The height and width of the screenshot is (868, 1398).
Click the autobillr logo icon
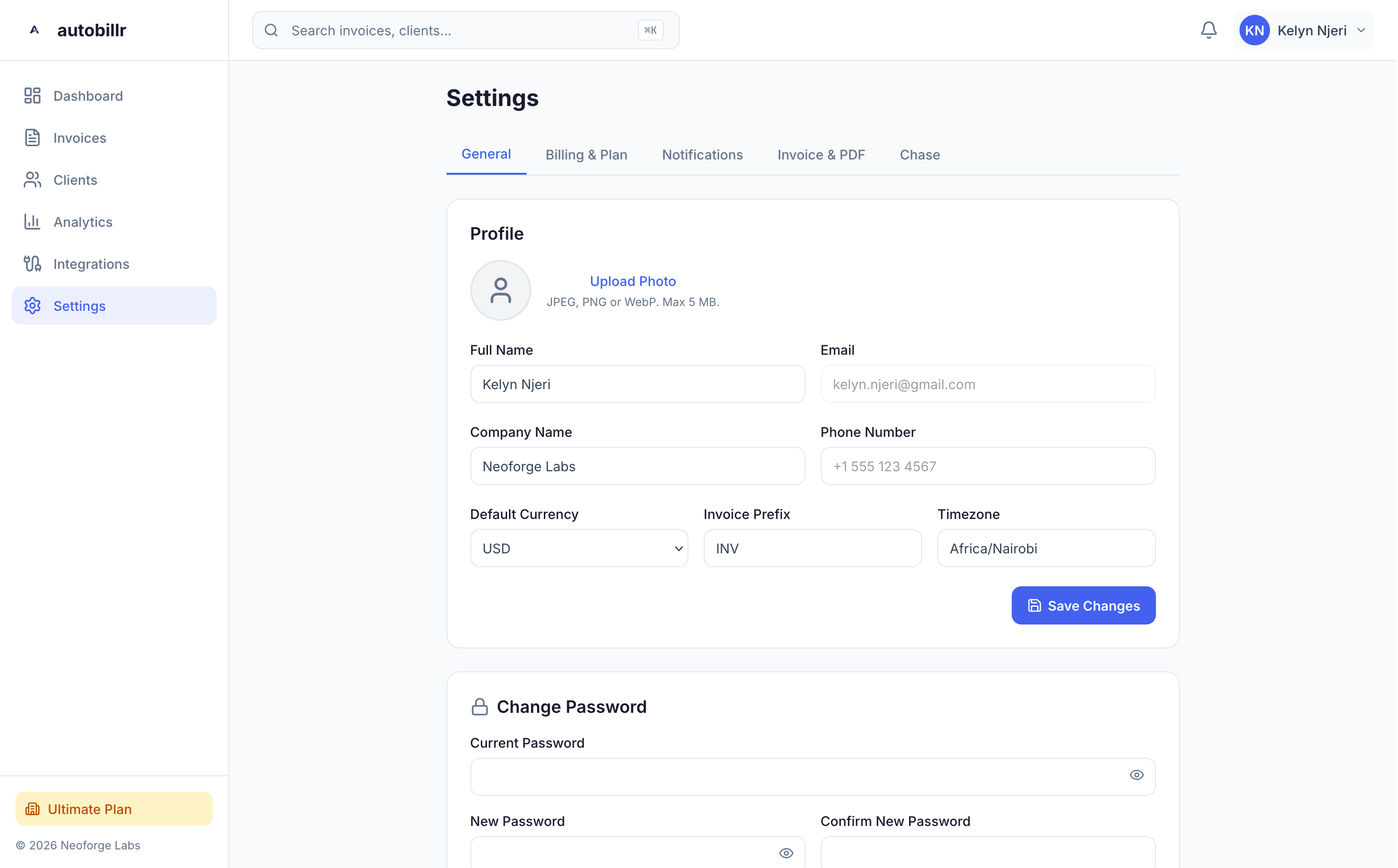tap(34, 30)
